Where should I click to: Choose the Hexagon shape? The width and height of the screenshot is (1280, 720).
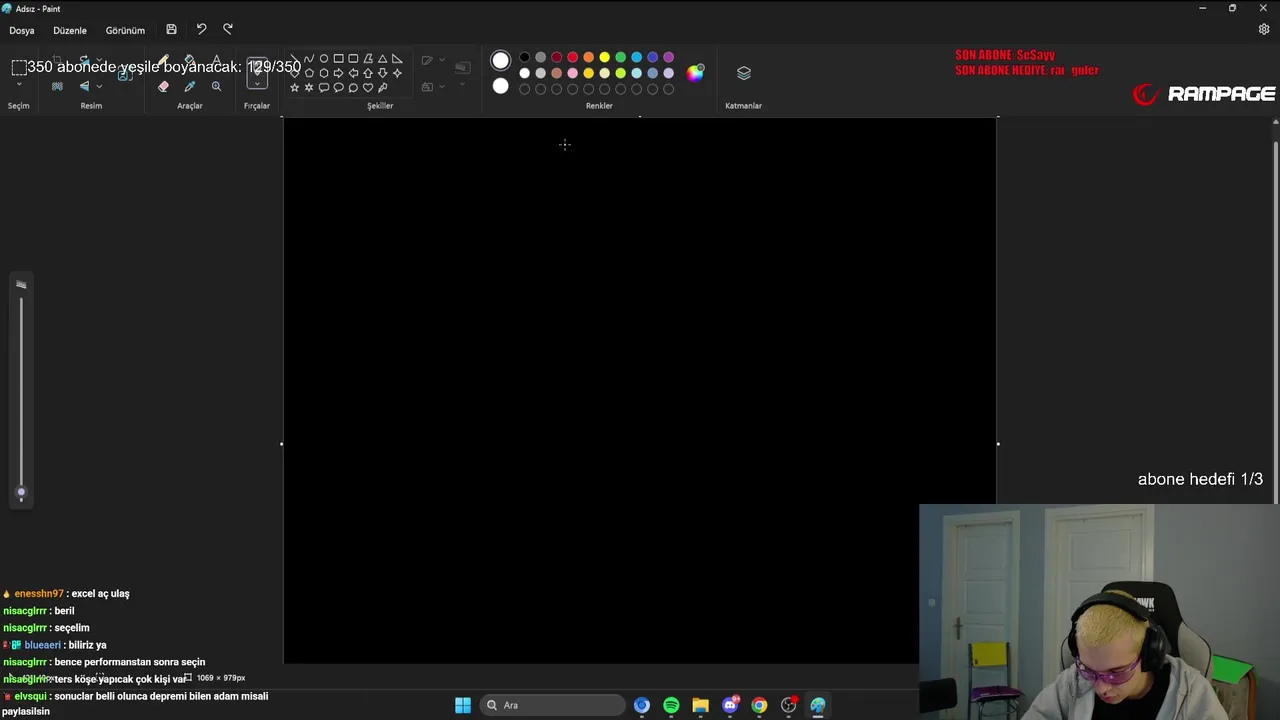[x=324, y=73]
